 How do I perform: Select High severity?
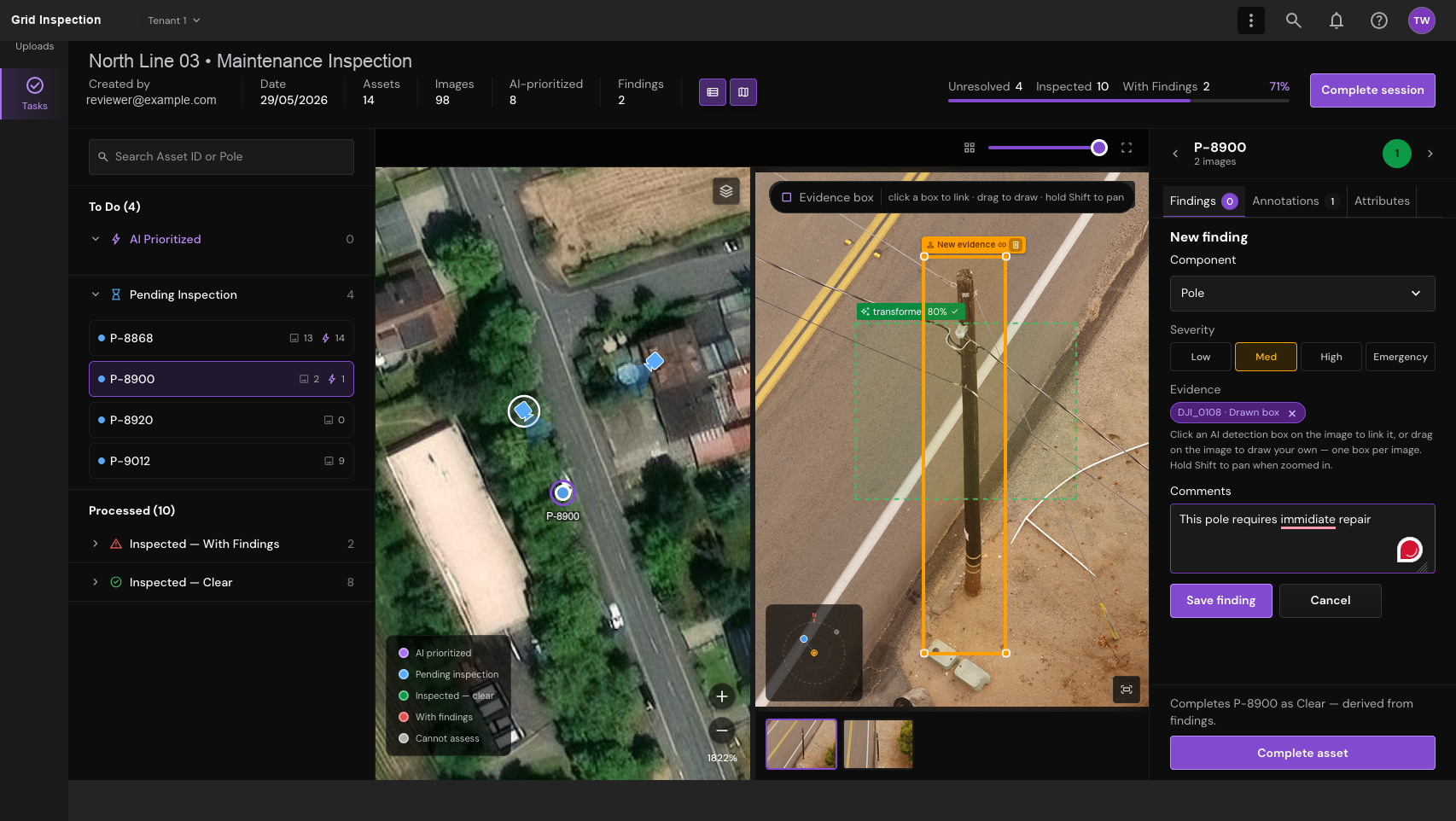pos(1331,357)
